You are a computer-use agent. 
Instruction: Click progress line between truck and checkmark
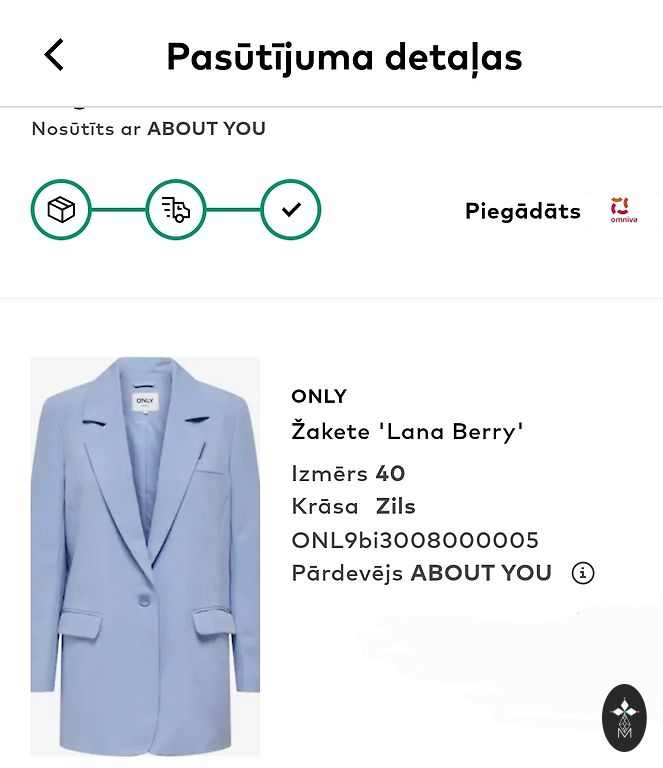[x=233, y=210]
